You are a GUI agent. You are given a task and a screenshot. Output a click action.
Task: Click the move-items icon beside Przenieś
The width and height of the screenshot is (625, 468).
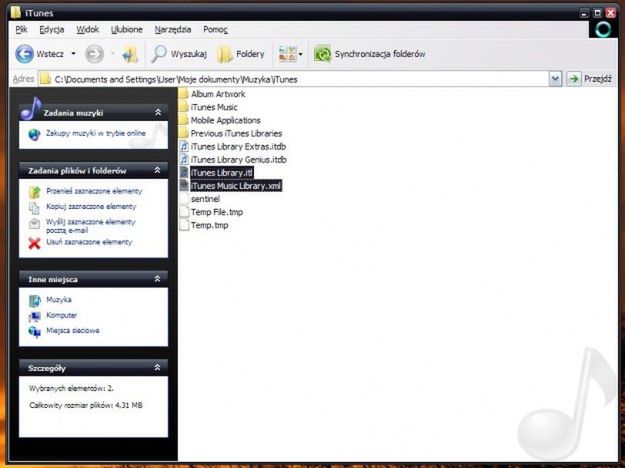(x=34, y=192)
